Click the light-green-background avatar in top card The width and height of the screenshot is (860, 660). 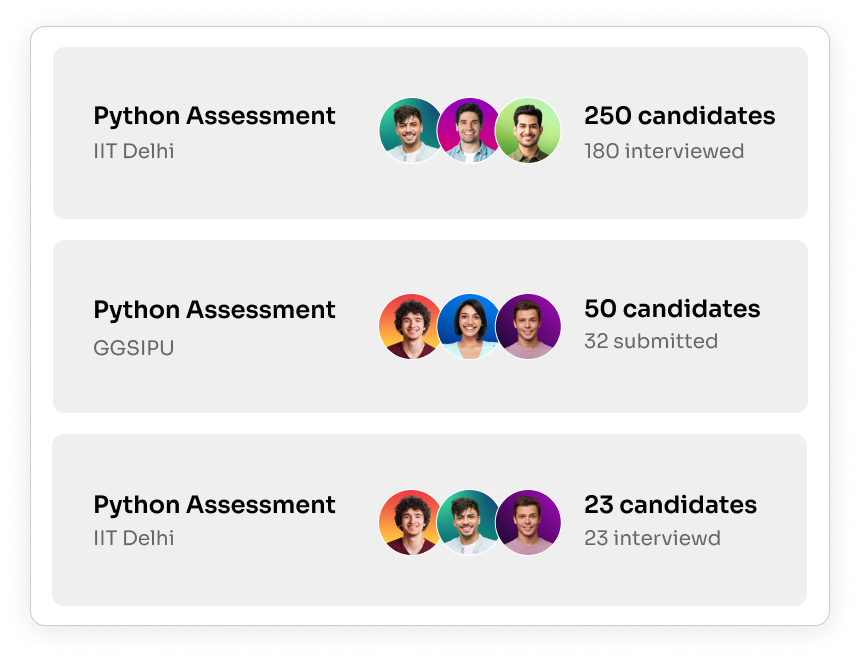point(528,131)
